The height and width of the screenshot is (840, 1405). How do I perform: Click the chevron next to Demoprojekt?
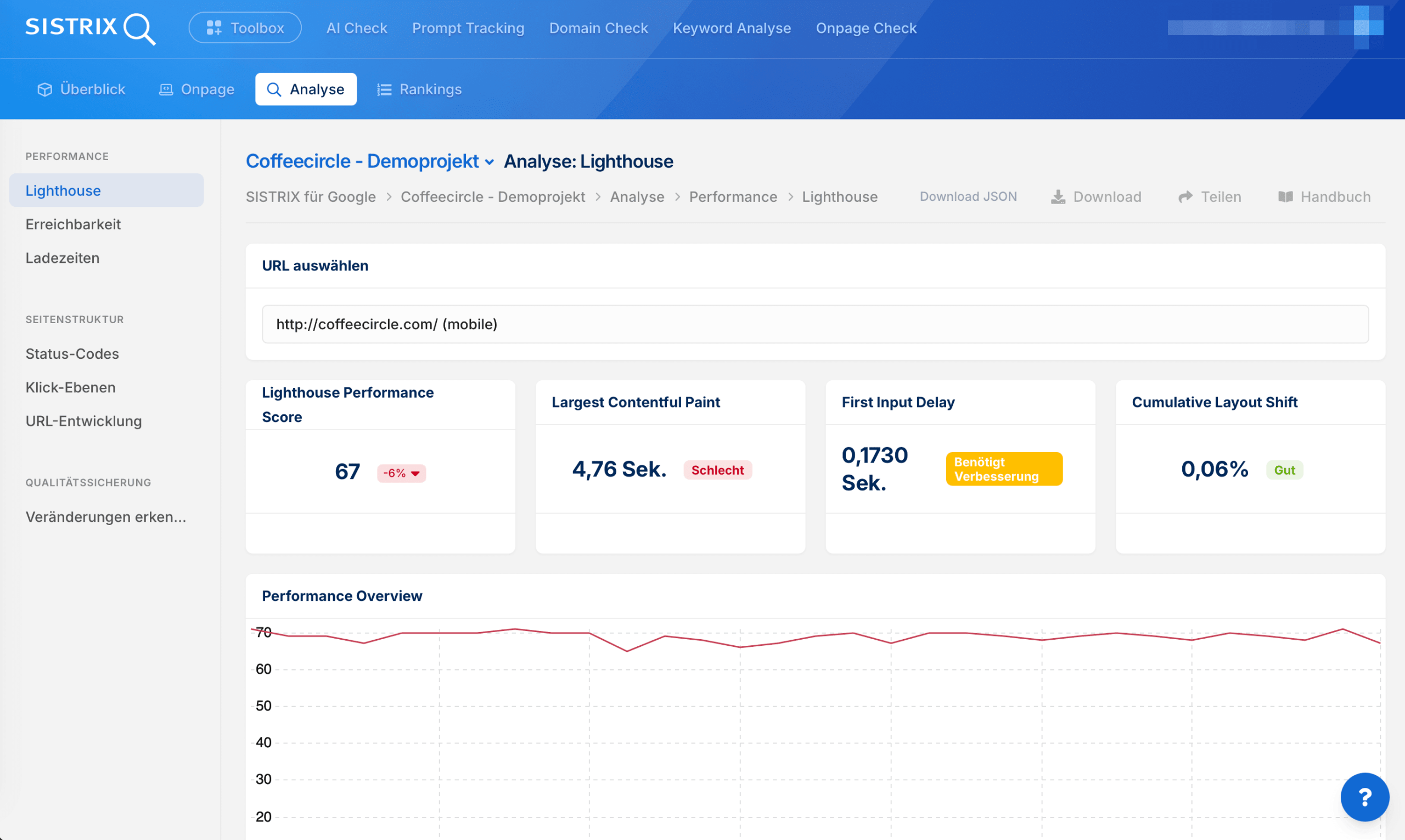[490, 162]
